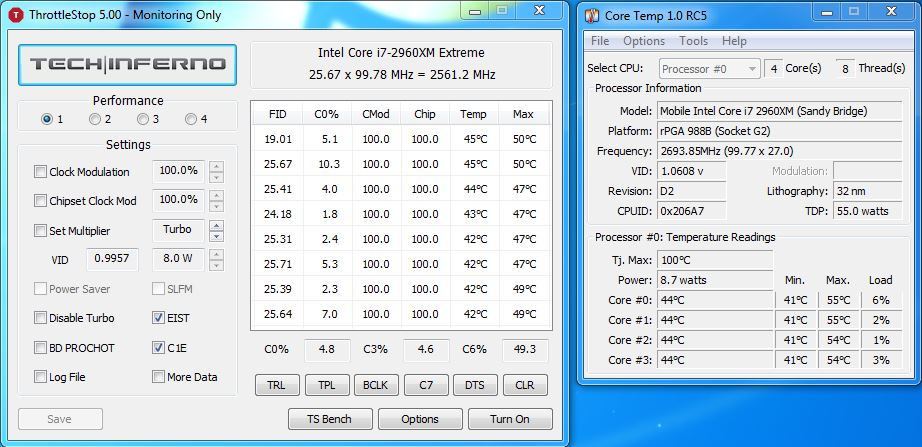
Task: Enable the Clock Modulation checkbox
Action: pyautogui.click(x=40, y=172)
